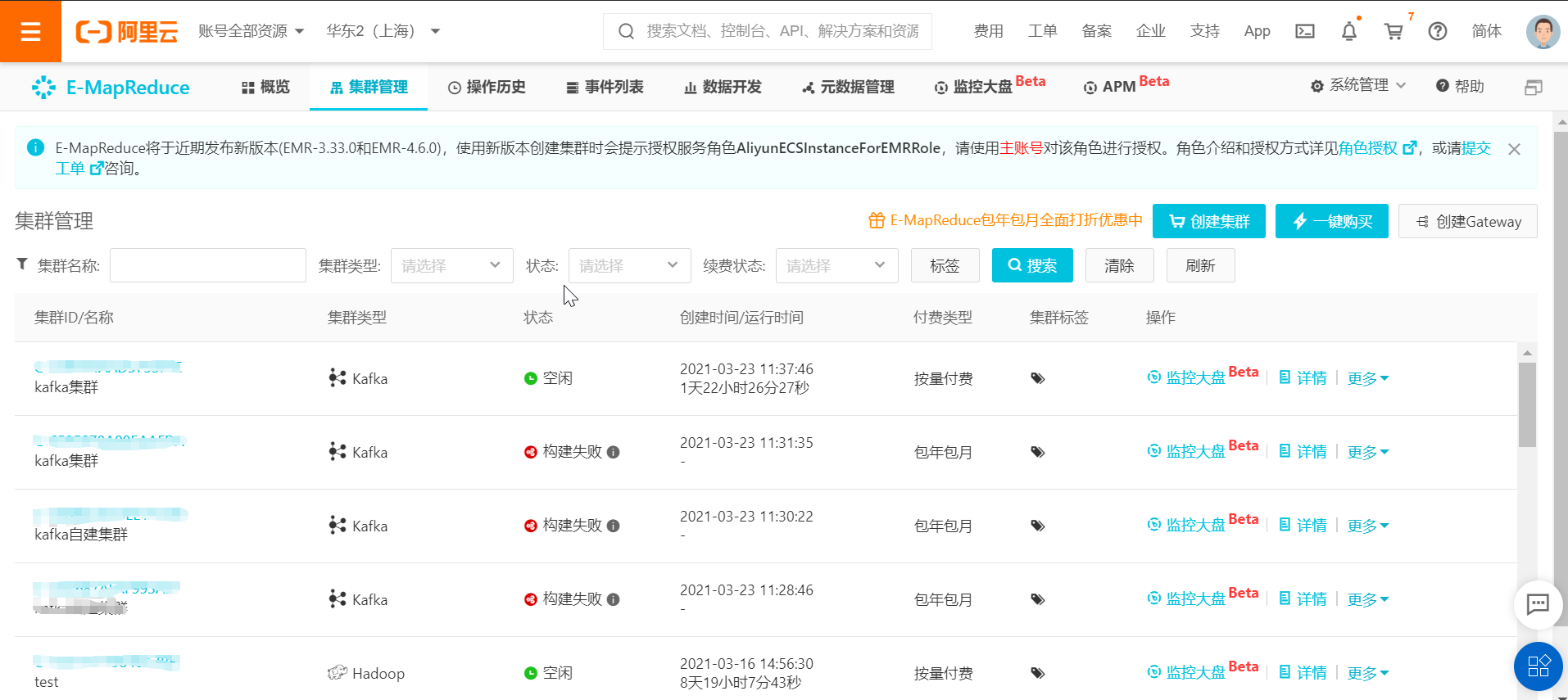Screen dimensions: 1568x700
Task: Open the 监控大盘 Beta tab in navigation
Action: click(990, 86)
